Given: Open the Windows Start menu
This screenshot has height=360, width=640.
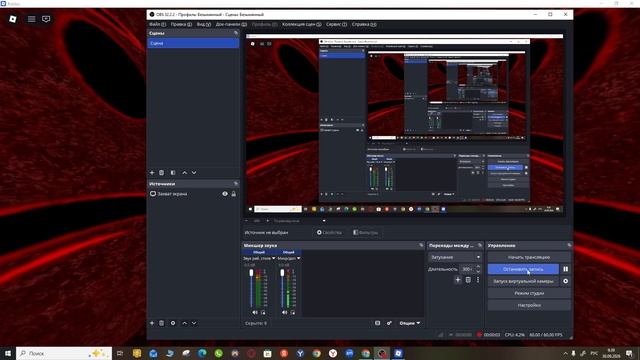Looking at the screenshot, I should coord(8,353).
